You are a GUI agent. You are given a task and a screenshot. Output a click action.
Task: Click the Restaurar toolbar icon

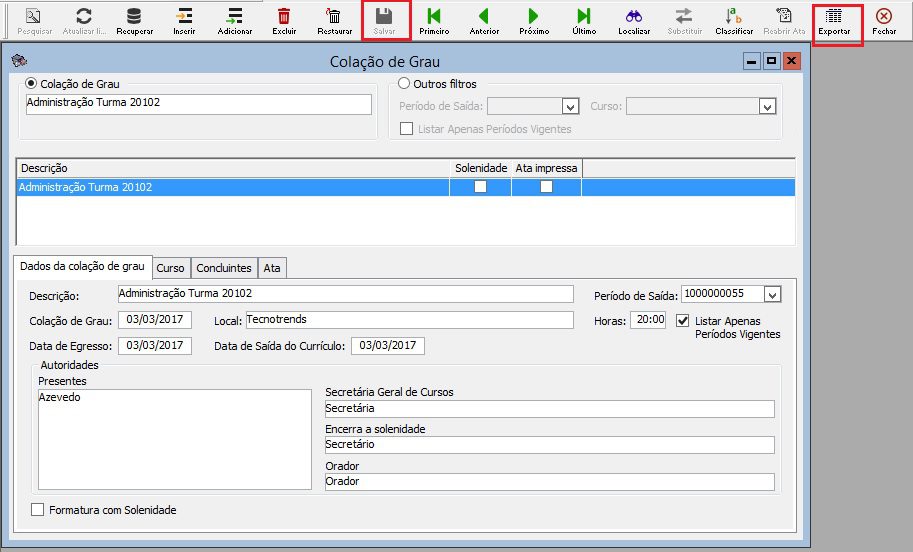[x=334, y=17]
